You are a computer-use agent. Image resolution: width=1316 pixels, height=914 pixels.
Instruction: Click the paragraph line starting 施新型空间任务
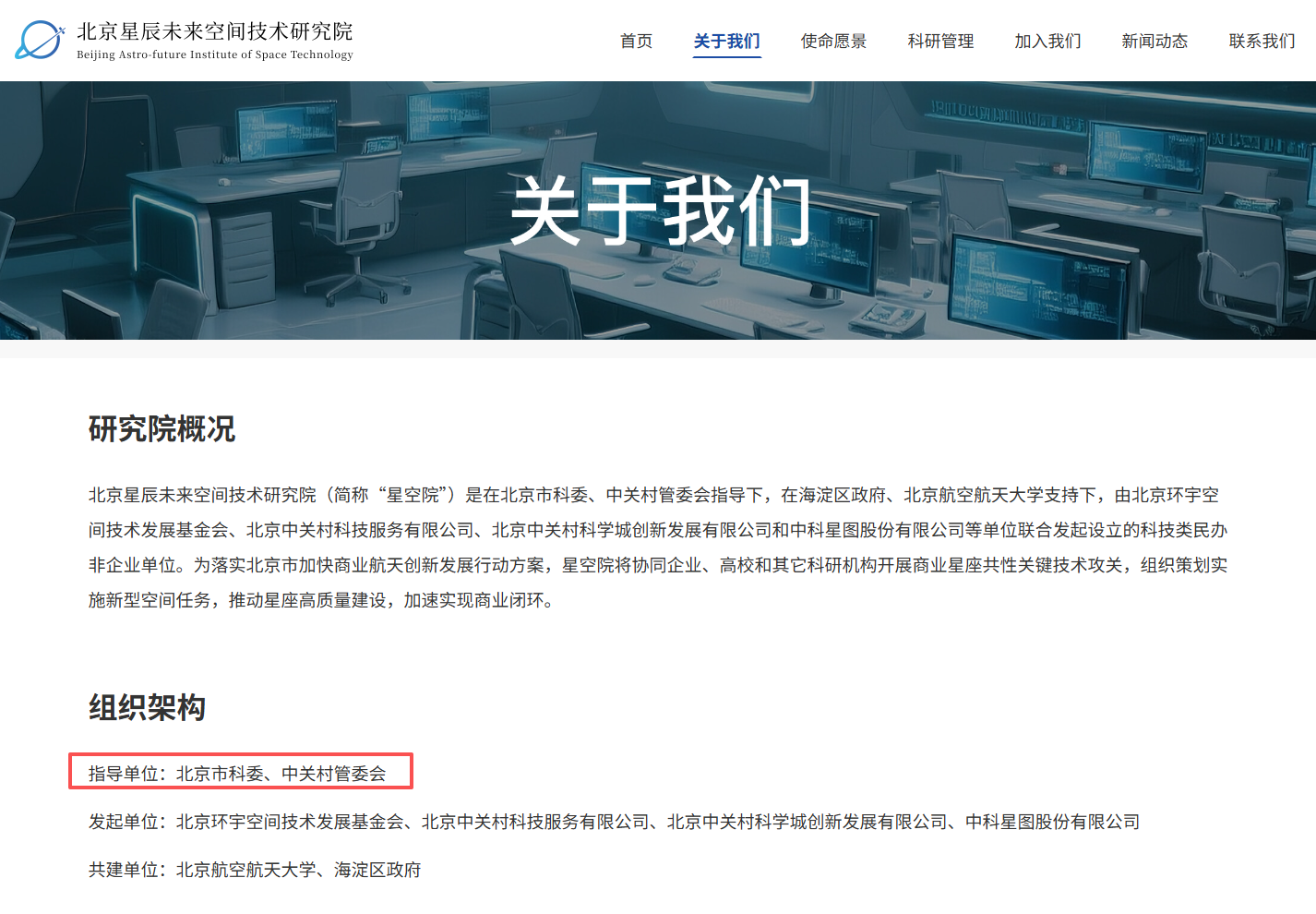[x=323, y=600]
